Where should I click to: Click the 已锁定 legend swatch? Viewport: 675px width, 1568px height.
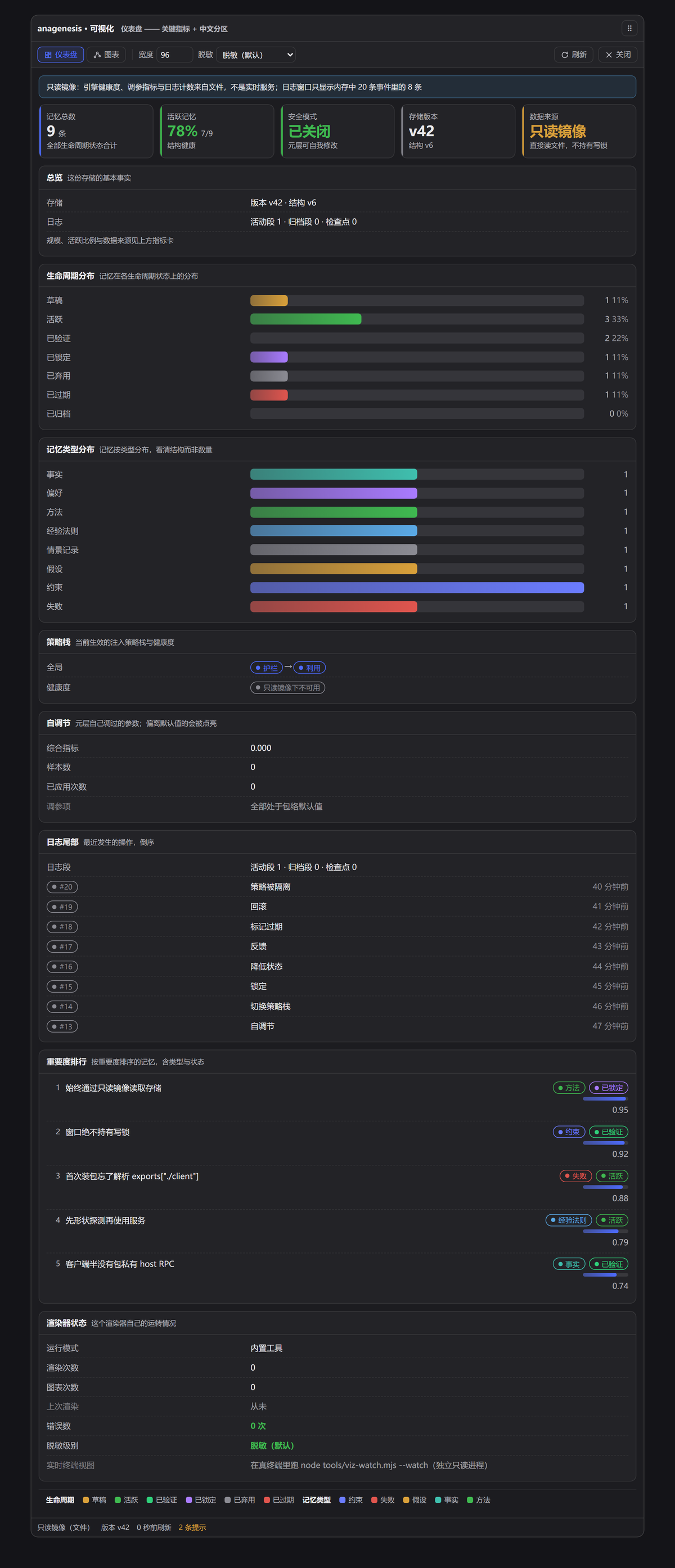[190, 1501]
